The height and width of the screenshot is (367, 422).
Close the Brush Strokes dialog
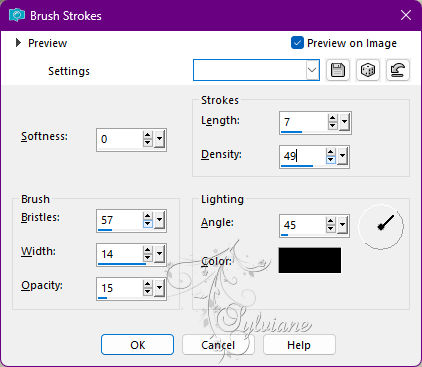(406, 15)
